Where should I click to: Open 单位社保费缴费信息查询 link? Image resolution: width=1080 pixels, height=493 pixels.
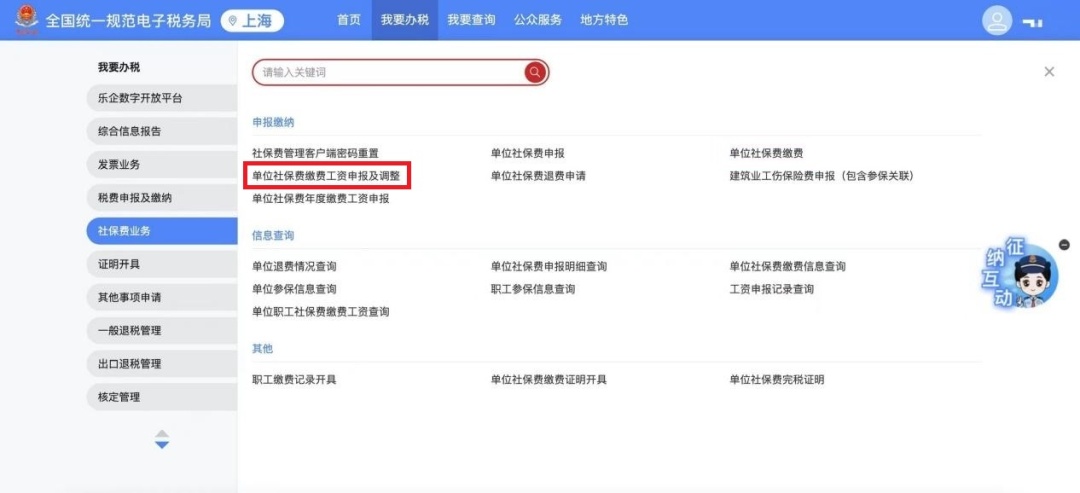pyautogui.click(x=788, y=266)
